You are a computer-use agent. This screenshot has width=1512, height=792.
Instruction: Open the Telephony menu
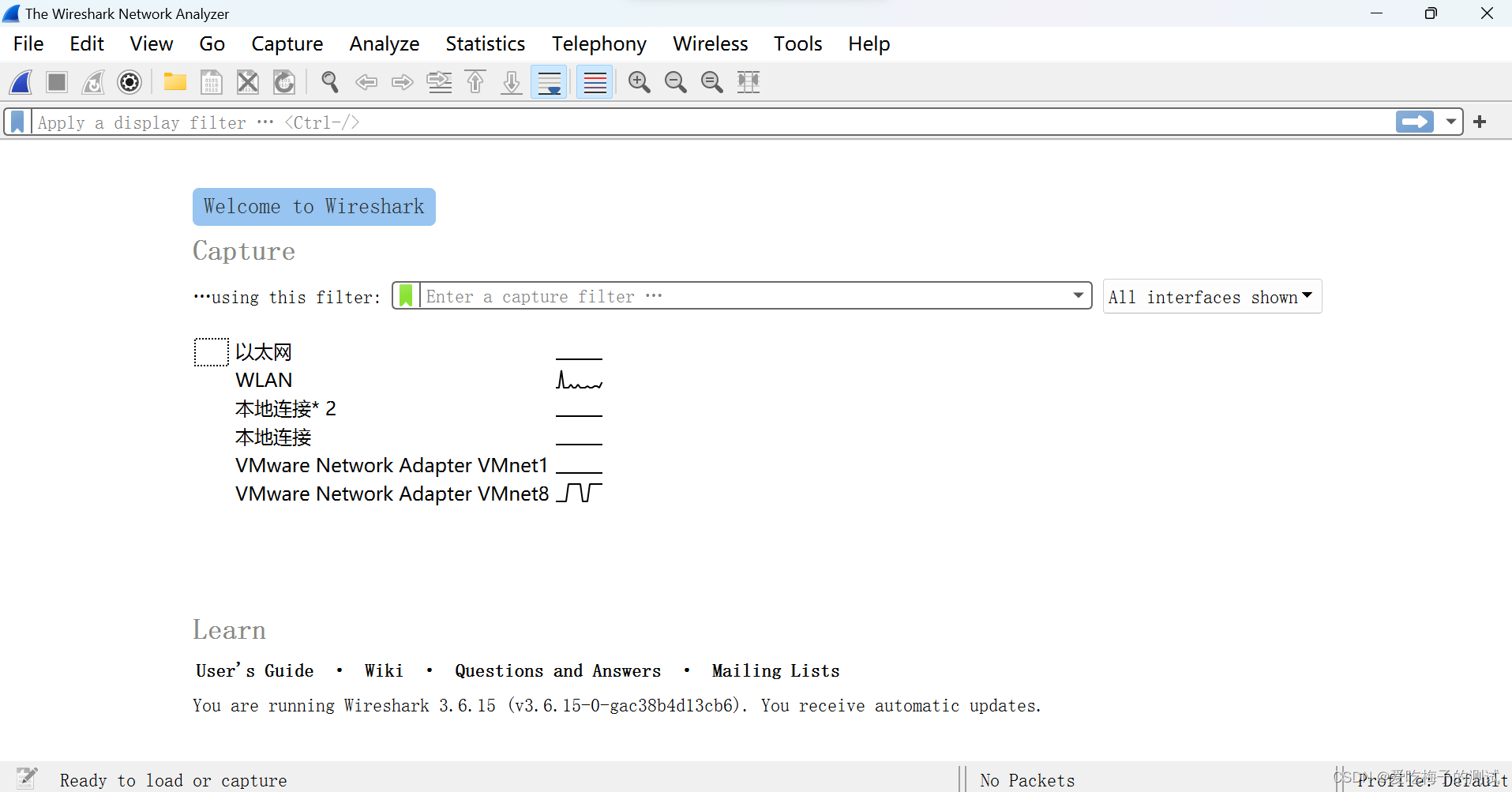[x=599, y=43]
